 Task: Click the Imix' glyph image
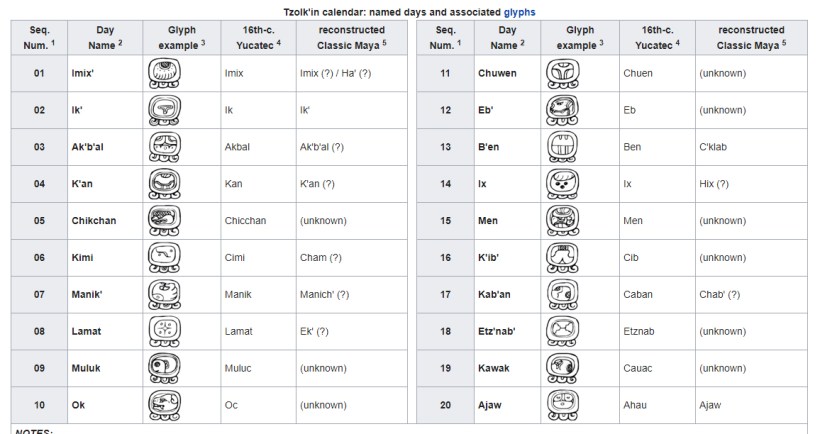click(163, 73)
